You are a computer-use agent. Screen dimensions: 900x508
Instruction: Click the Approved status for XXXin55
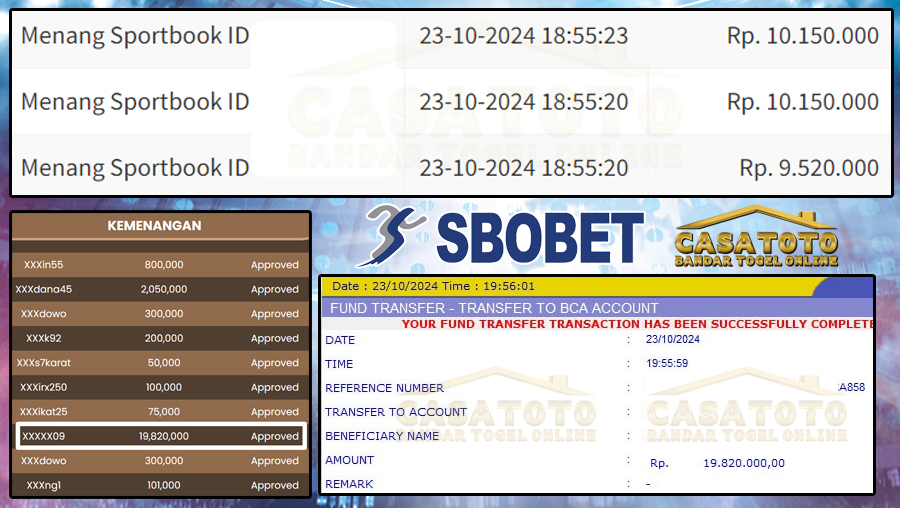coord(274,265)
